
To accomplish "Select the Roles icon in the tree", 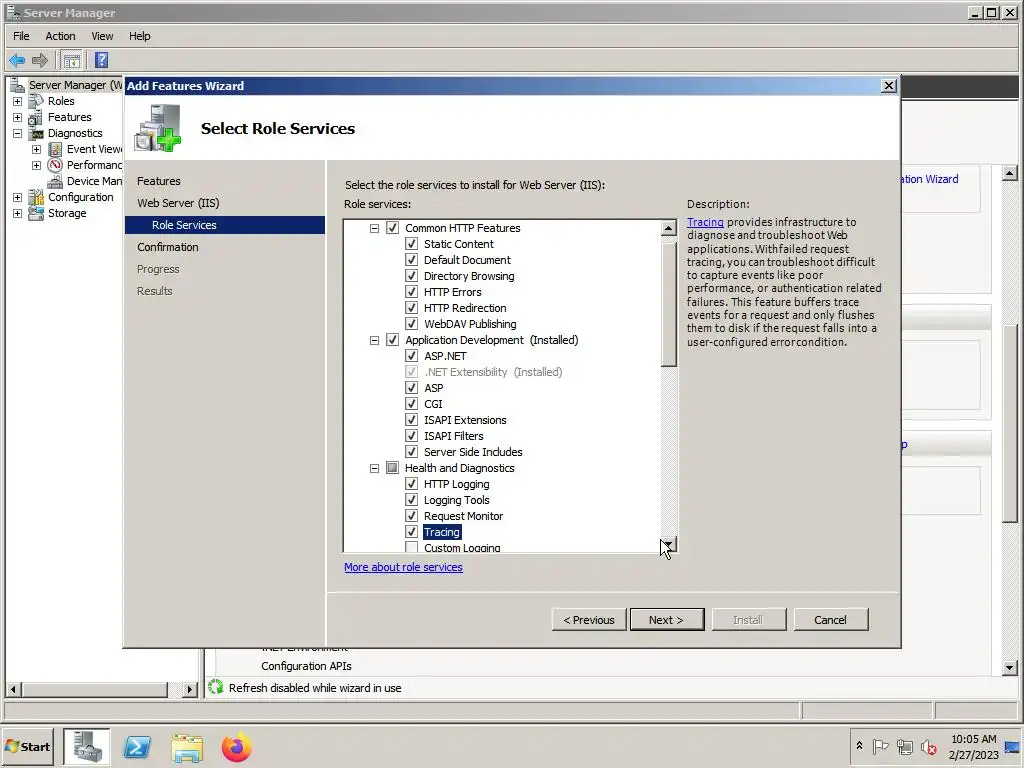I will pos(36,101).
